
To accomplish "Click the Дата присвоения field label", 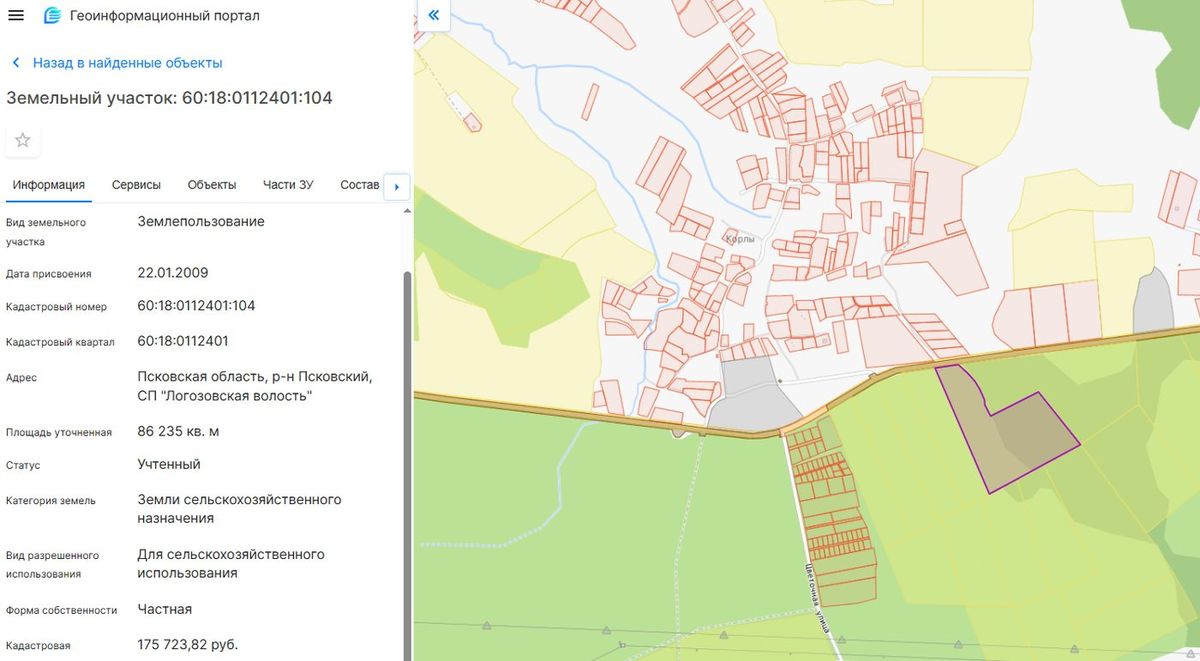I will 49,274.
